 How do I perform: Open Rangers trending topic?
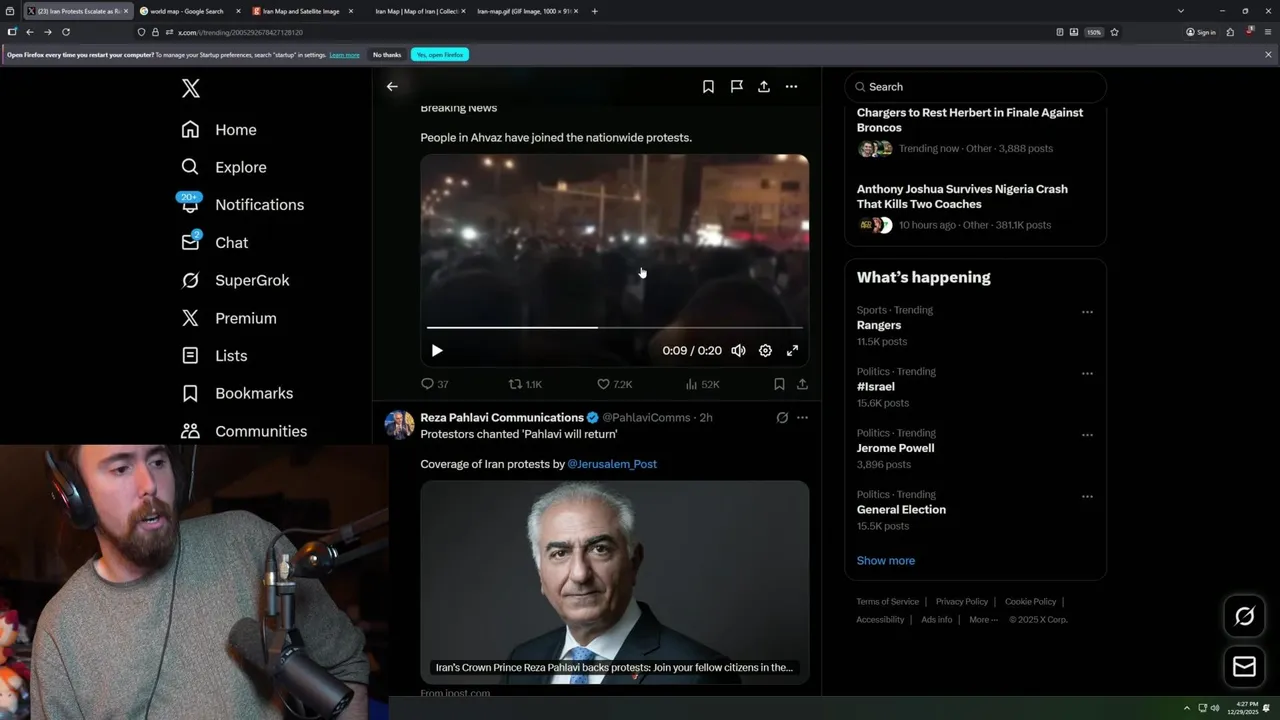[x=879, y=325]
